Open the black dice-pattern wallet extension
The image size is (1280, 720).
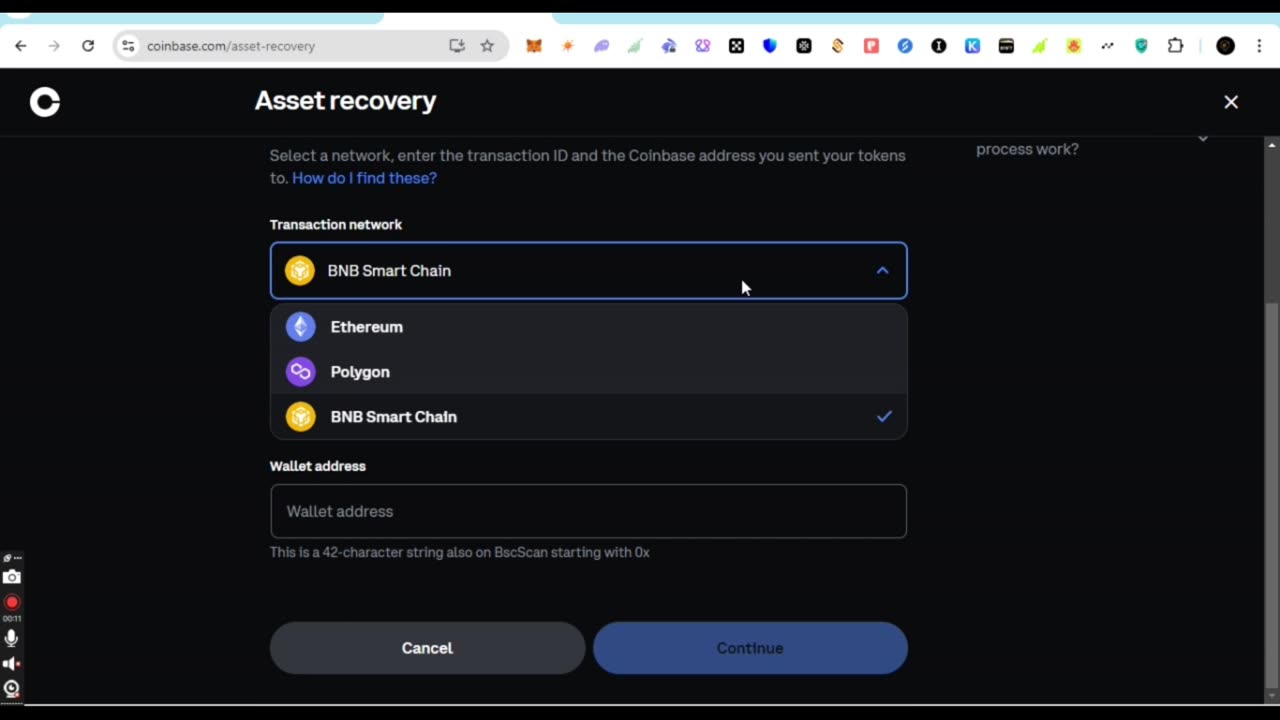pos(736,46)
